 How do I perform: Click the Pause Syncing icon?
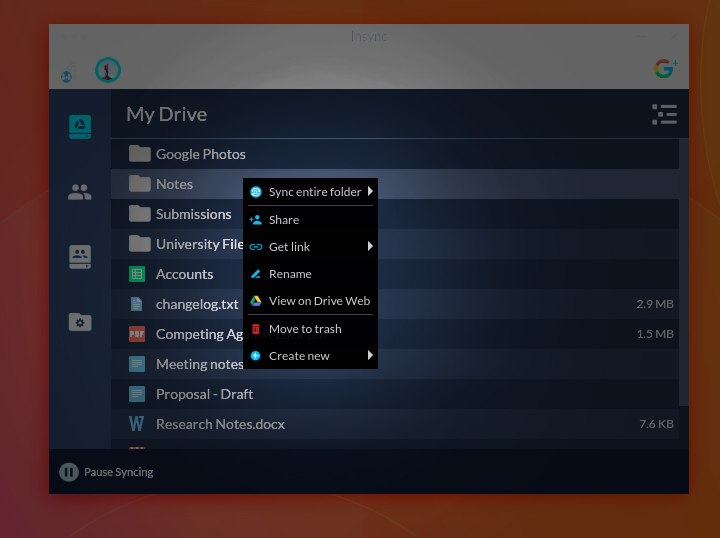click(x=69, y=472)
